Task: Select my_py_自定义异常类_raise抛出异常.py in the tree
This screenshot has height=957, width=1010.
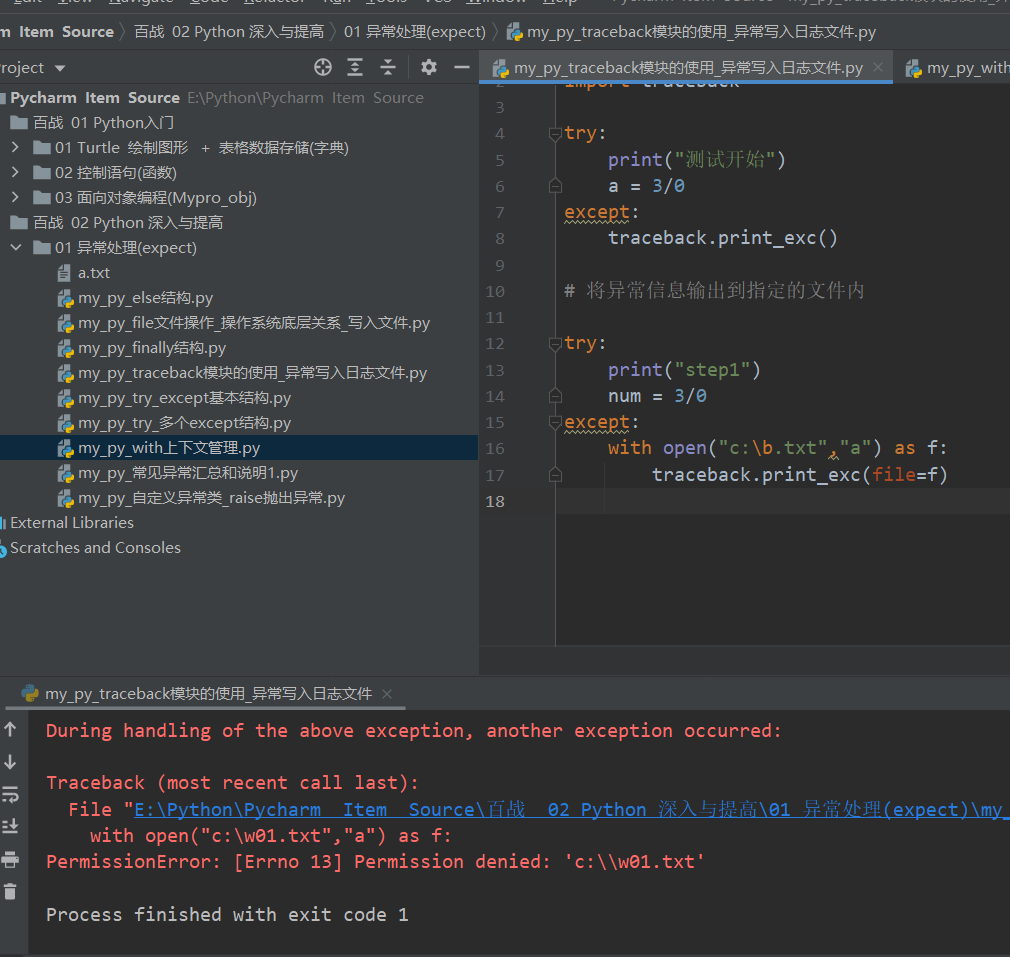Action: coord(211,498)
